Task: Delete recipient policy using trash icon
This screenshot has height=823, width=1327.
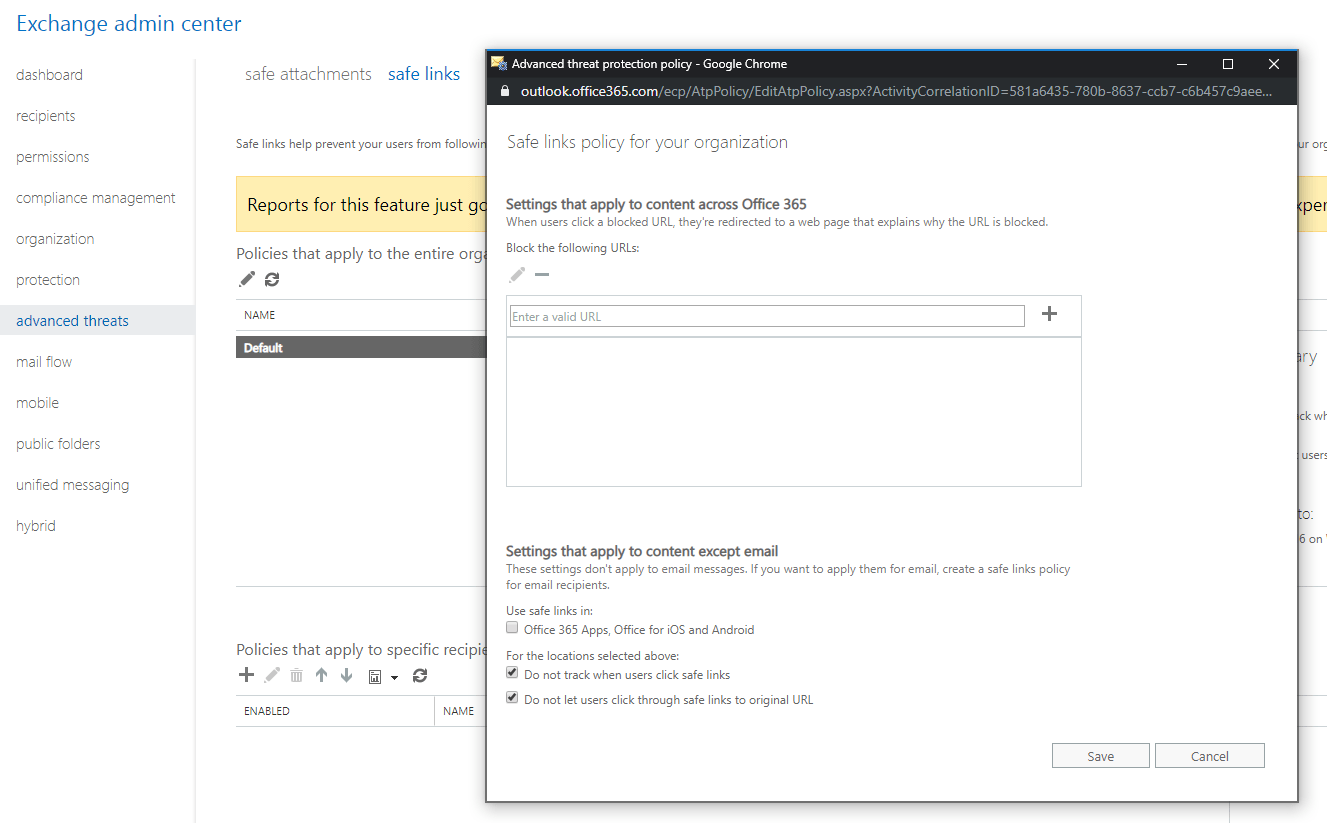Action: click(297, 676)
